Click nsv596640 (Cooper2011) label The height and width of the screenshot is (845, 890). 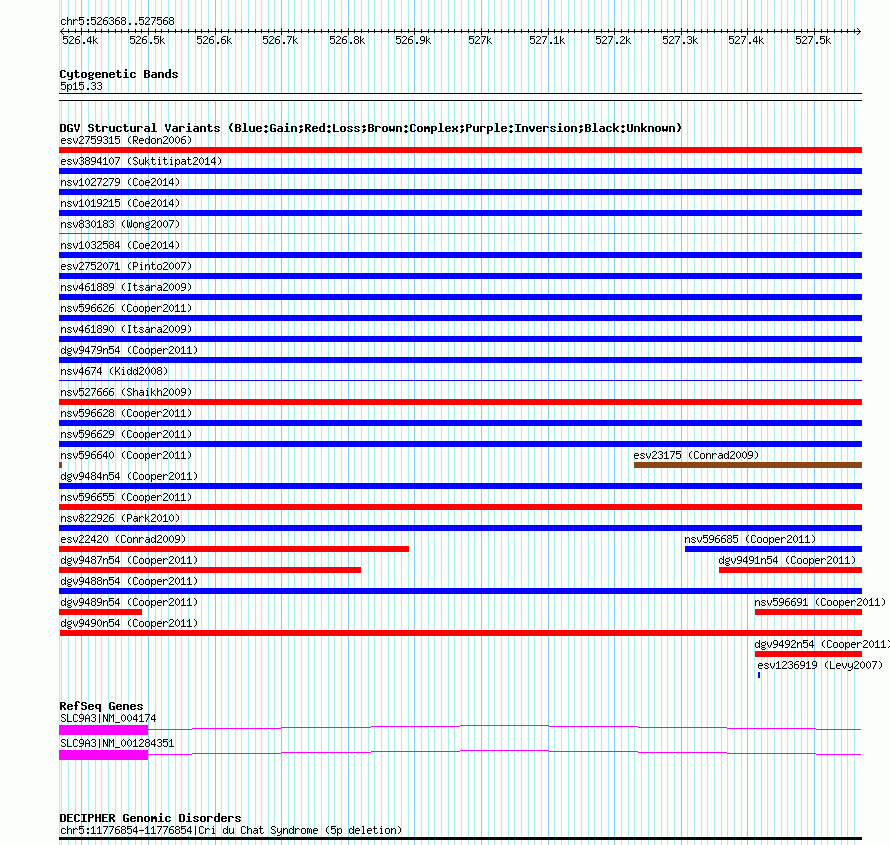[x=126, y=455]
